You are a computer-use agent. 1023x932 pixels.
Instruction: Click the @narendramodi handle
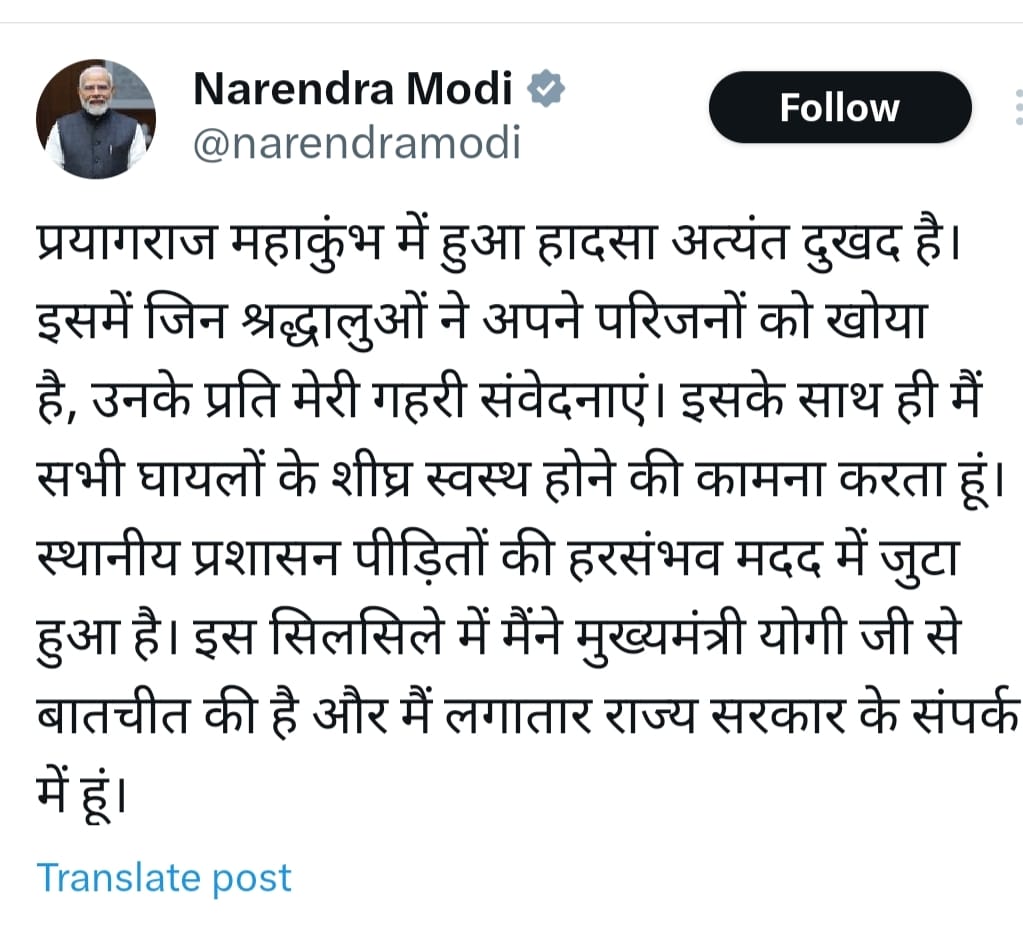[x=355, y=143]
